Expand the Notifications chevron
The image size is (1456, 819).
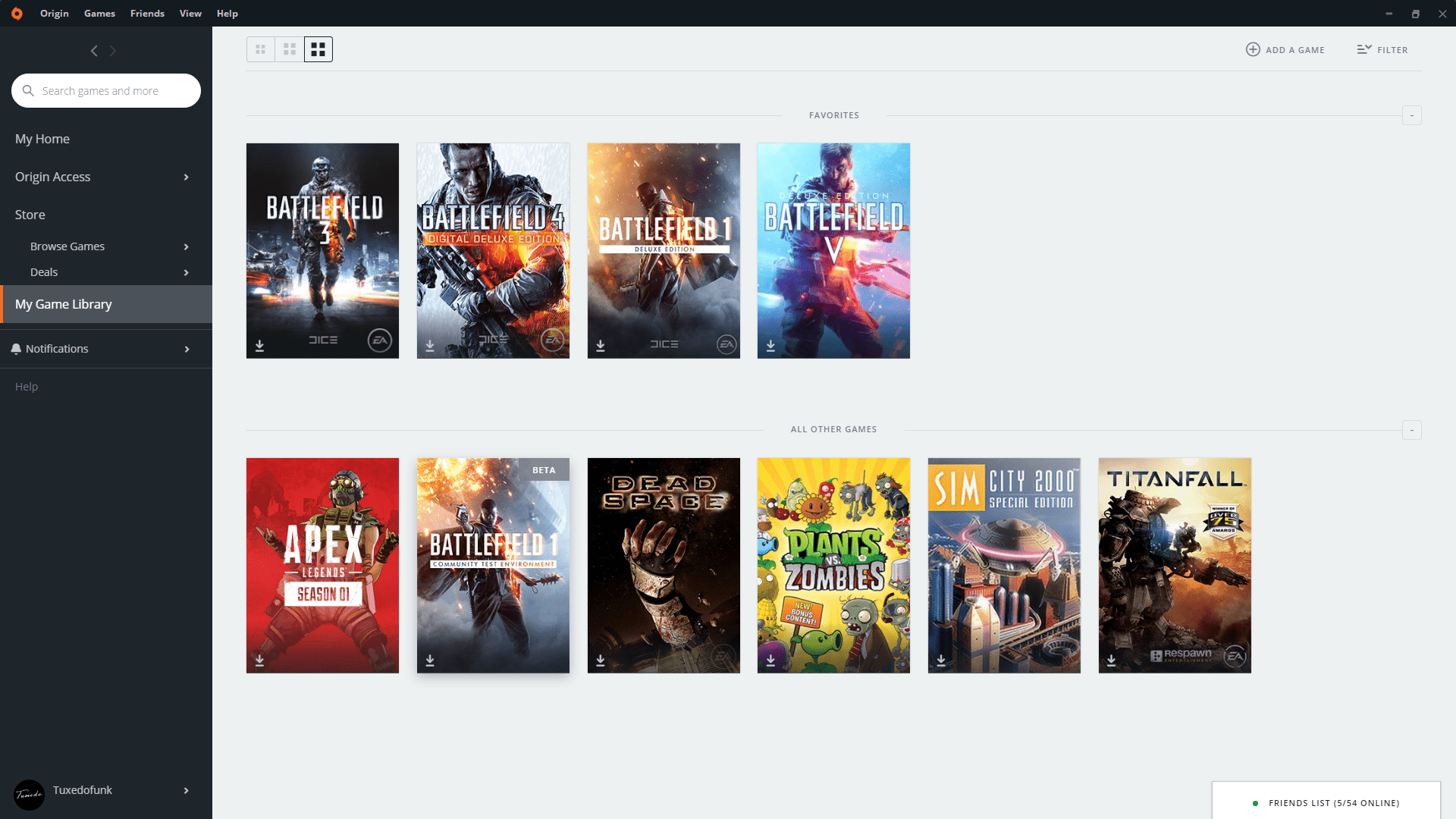187,349
